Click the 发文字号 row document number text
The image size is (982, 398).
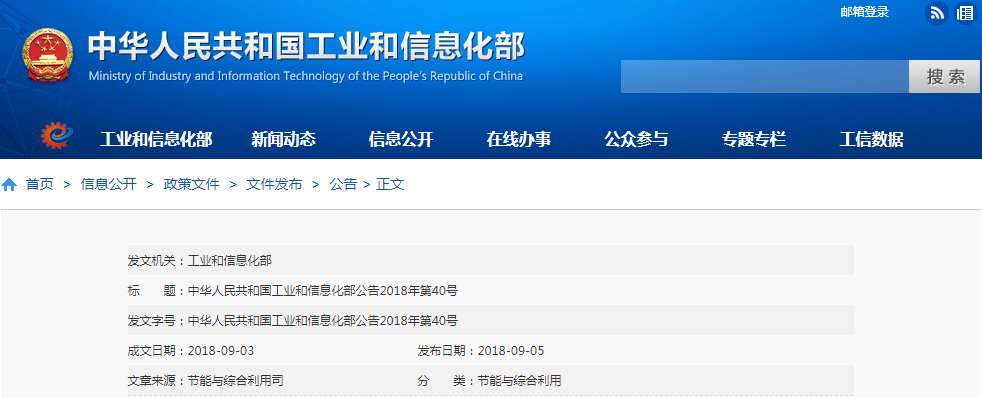coord(323,321)
